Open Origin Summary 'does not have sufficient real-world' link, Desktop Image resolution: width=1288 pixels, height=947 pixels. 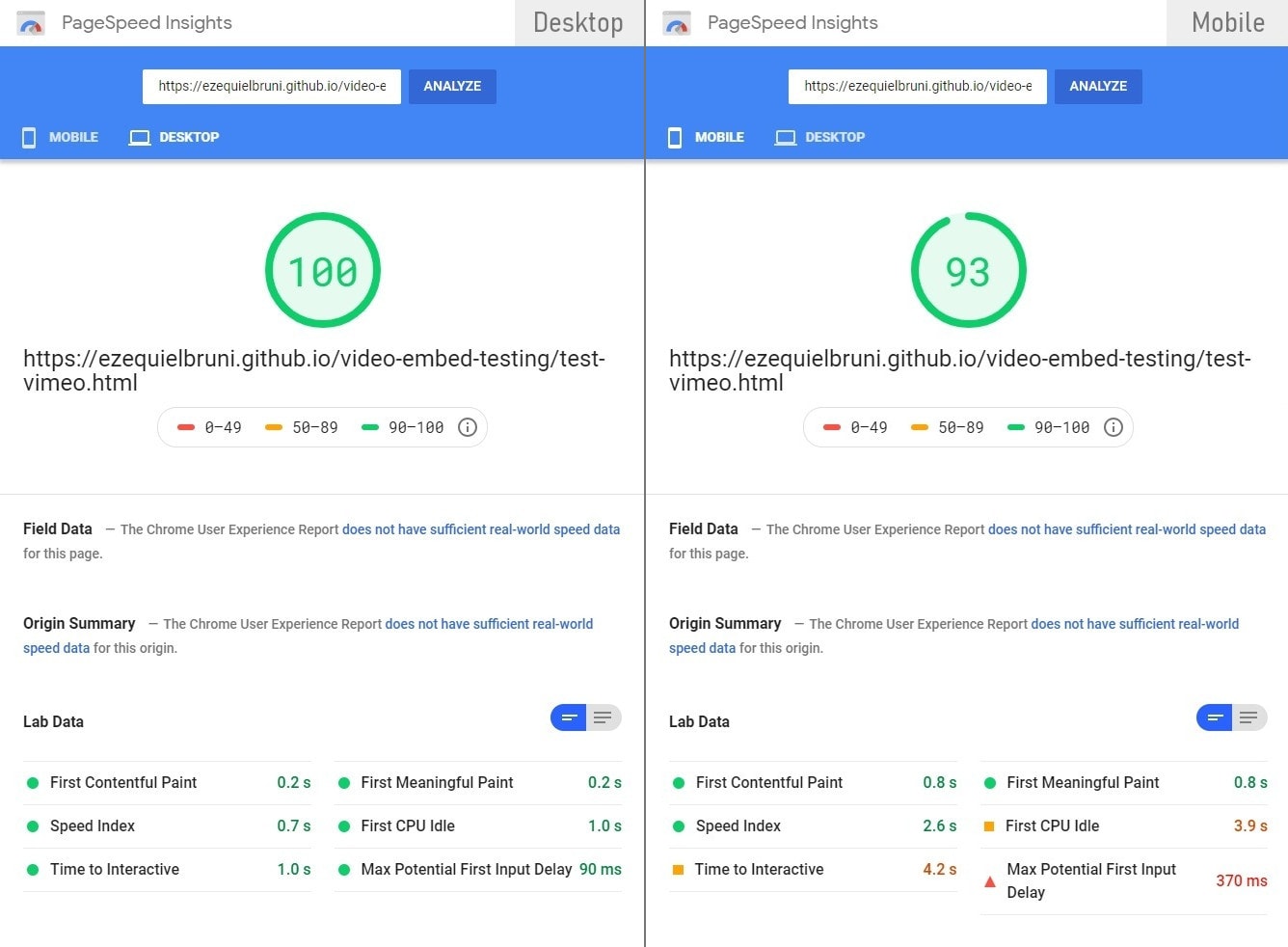coord(489,624)
